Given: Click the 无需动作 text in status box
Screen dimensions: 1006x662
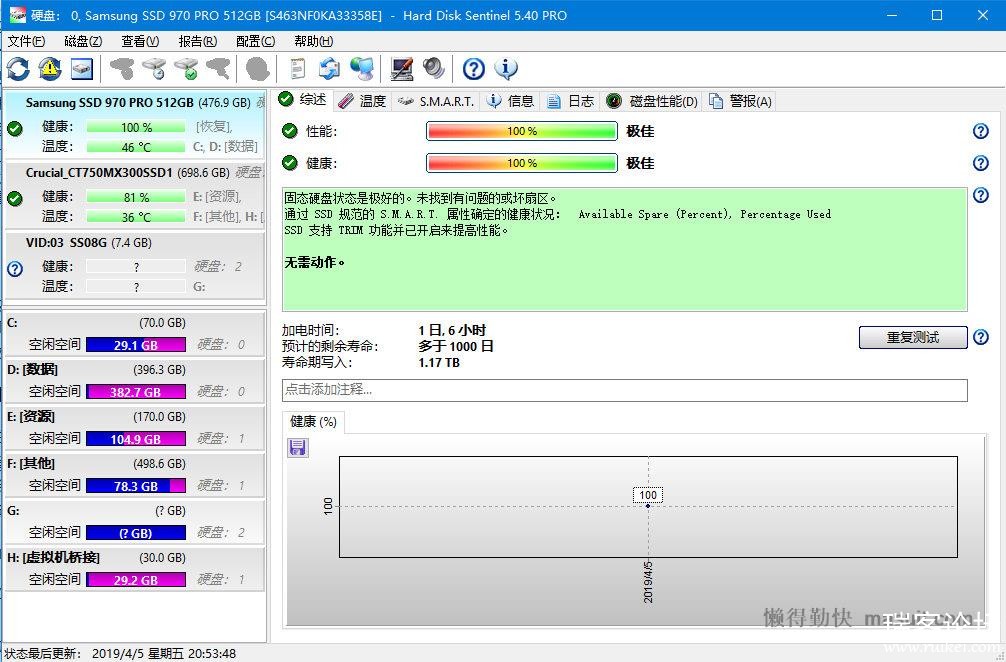Looking at the screenshot, I should click(314, 262).
